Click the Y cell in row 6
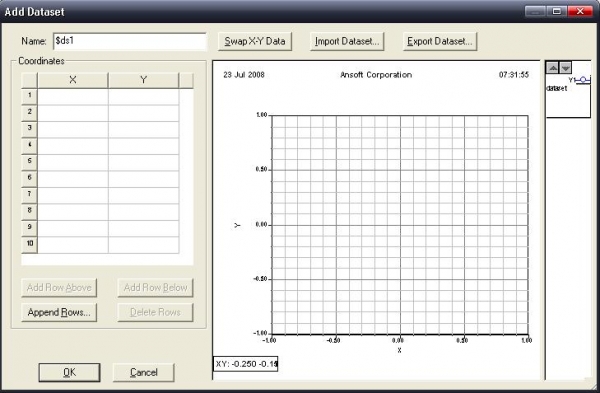The height and width of the screenshot is (393, 600). pos(143,179)
